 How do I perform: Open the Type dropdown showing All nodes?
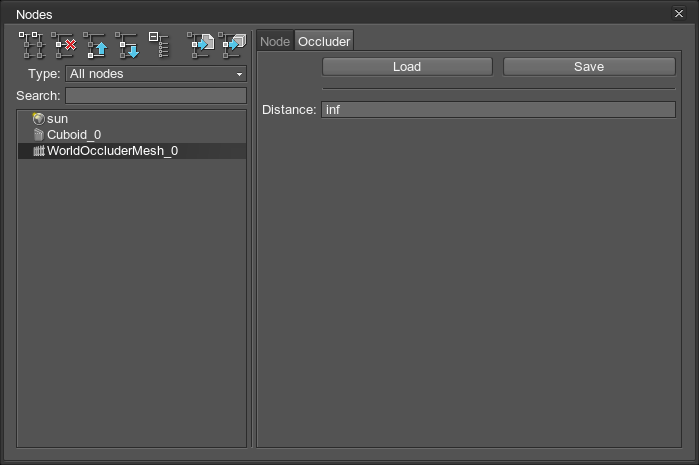pos(155,74)
